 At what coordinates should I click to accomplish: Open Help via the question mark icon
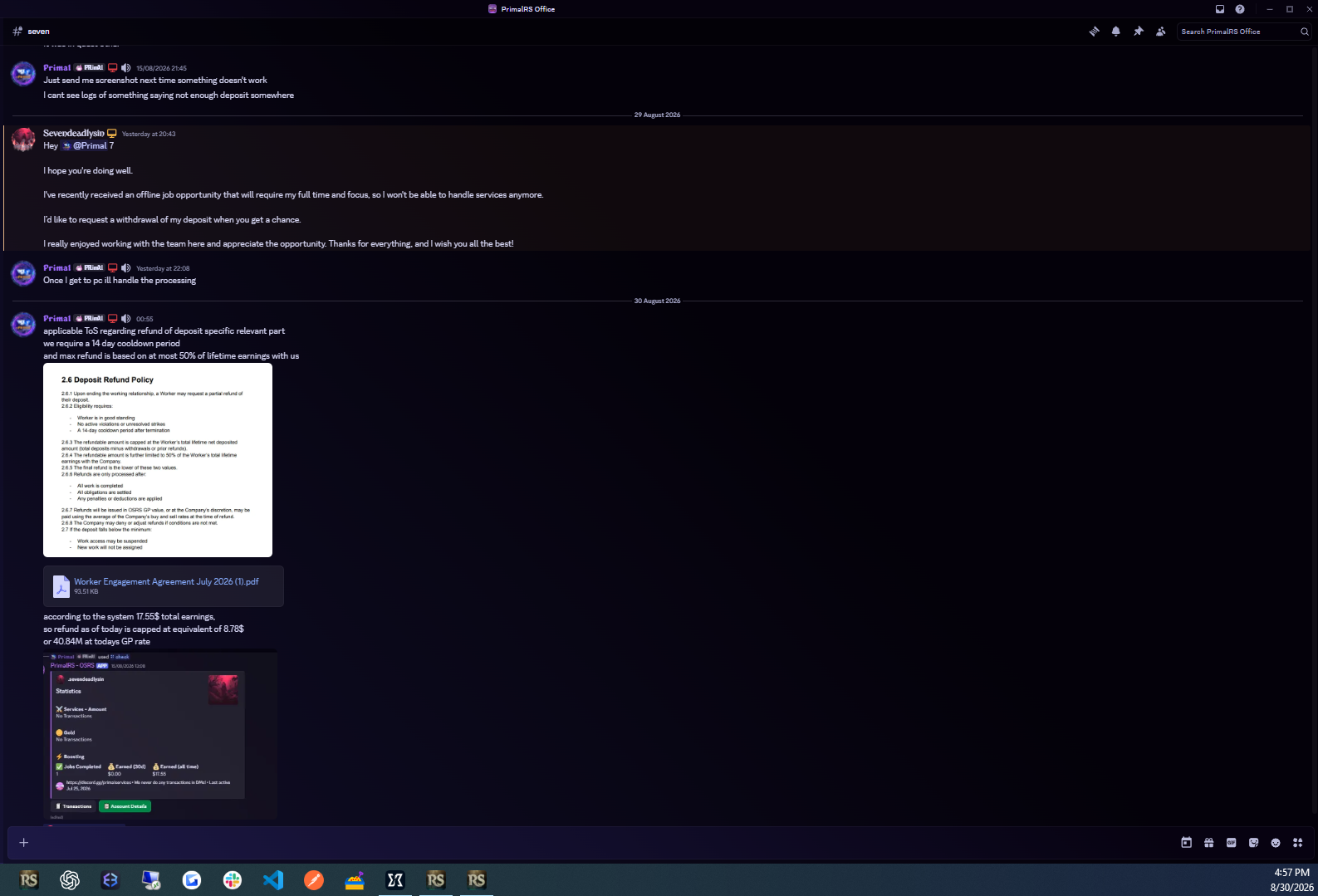click(1240, 9)
